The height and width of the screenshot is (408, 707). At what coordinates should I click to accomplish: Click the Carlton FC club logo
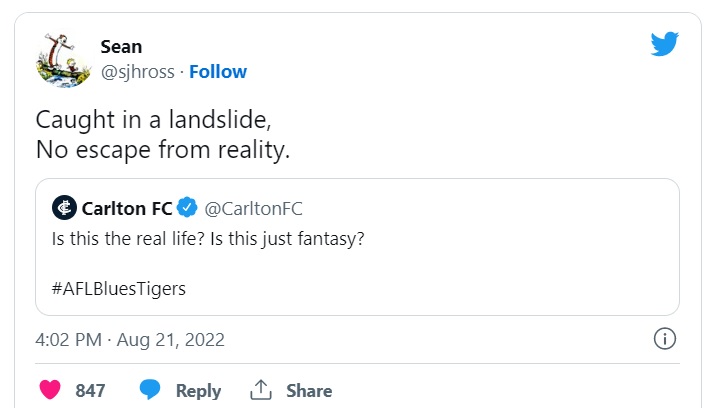(x=65, y=208)
